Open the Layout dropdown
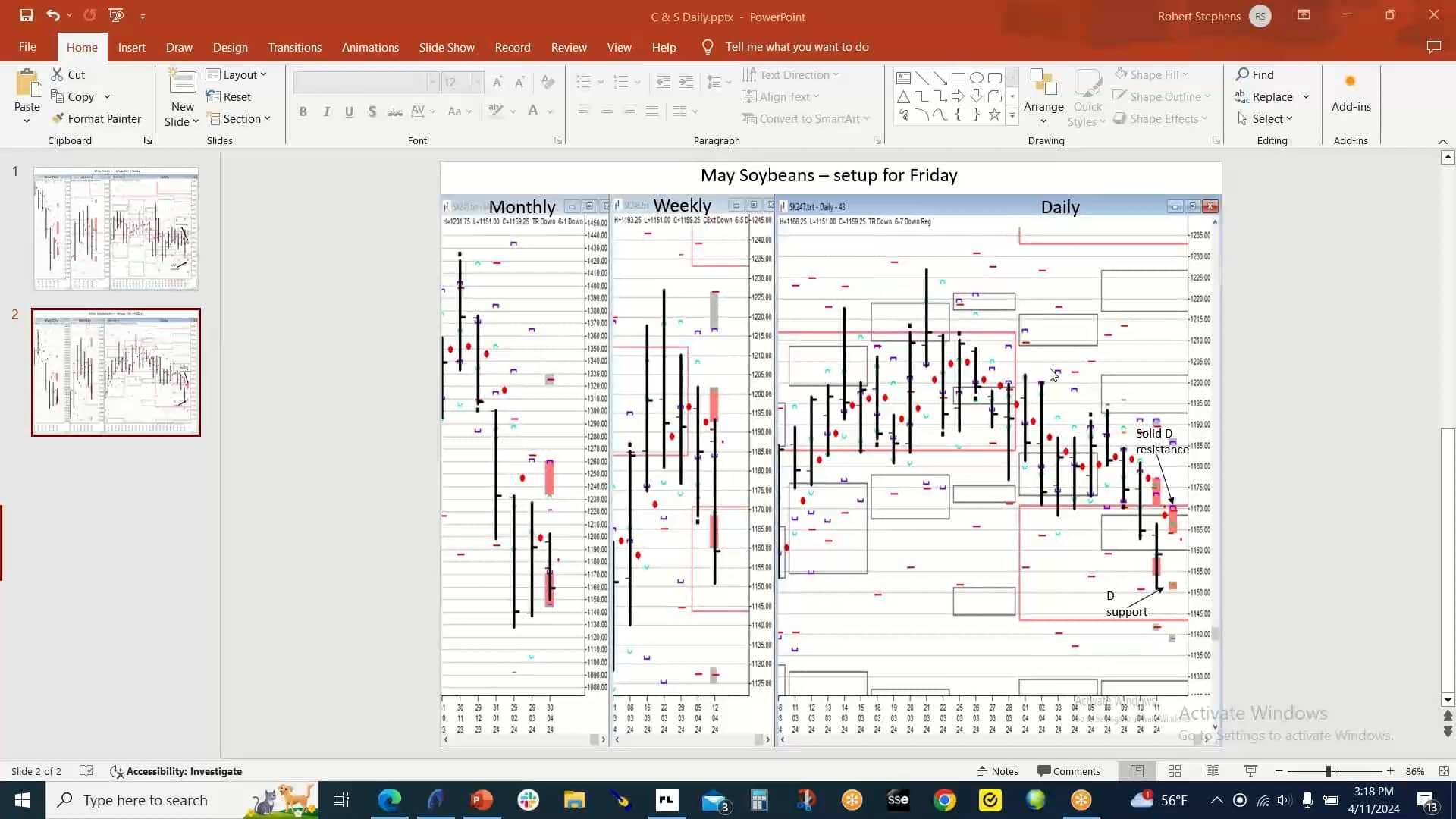The height and width of the screenshot is (819, 1456). point(237,74)
